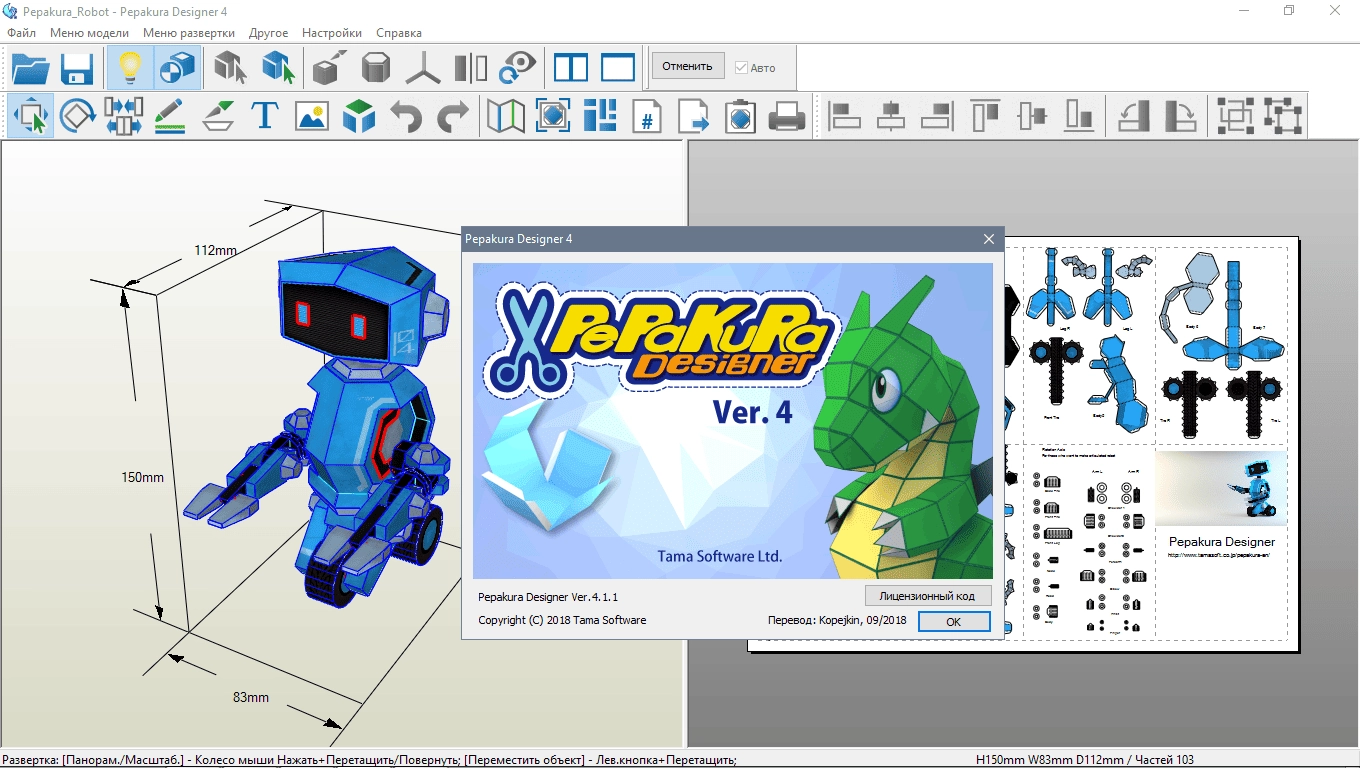1360x768 pixels.
Task: Click the clipboard with blue diamond icon
Action: click(740, 116)
